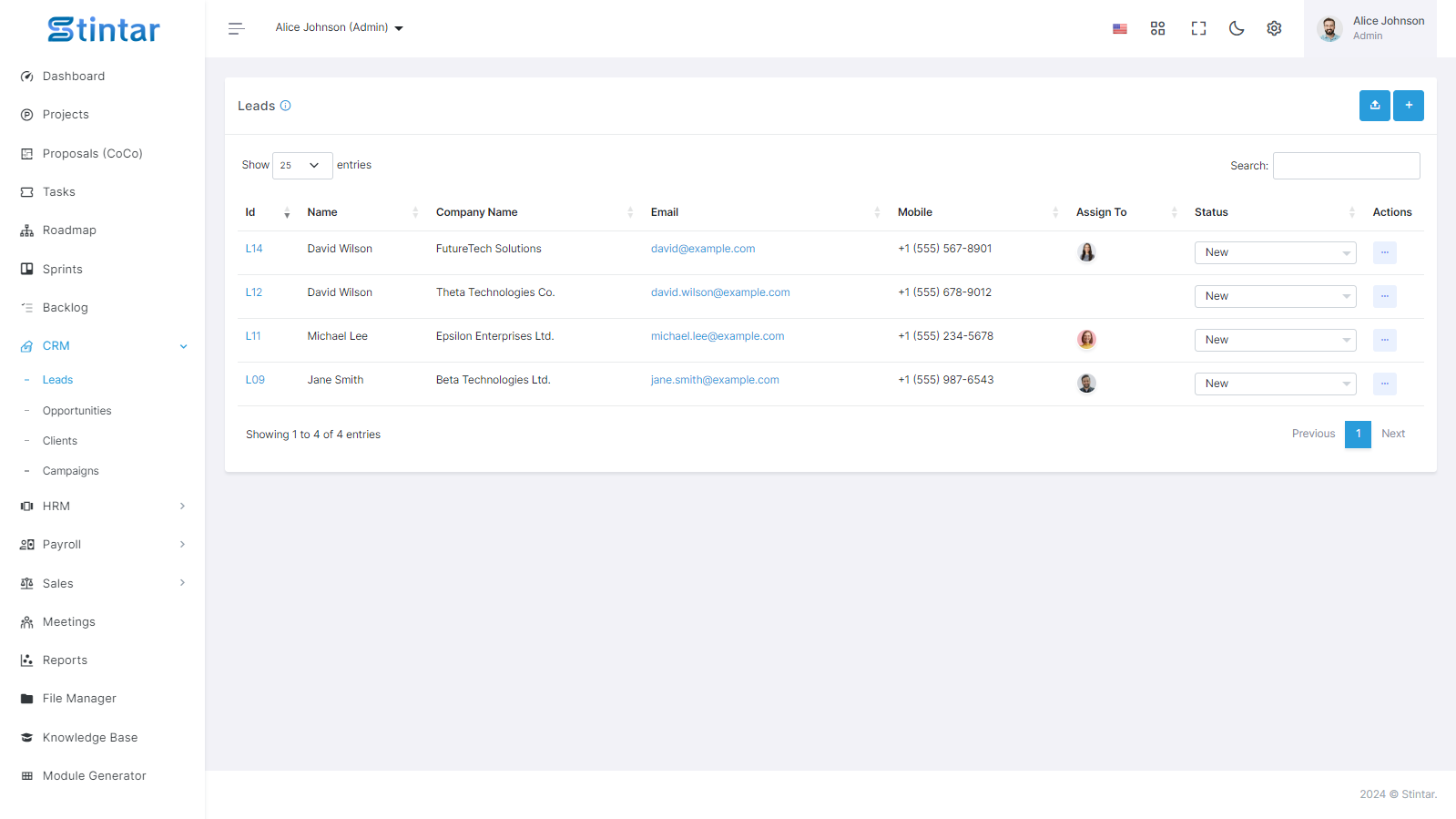1456x819 pixels.
Task: Open the settings gear icon
Action: [1274, 28]
